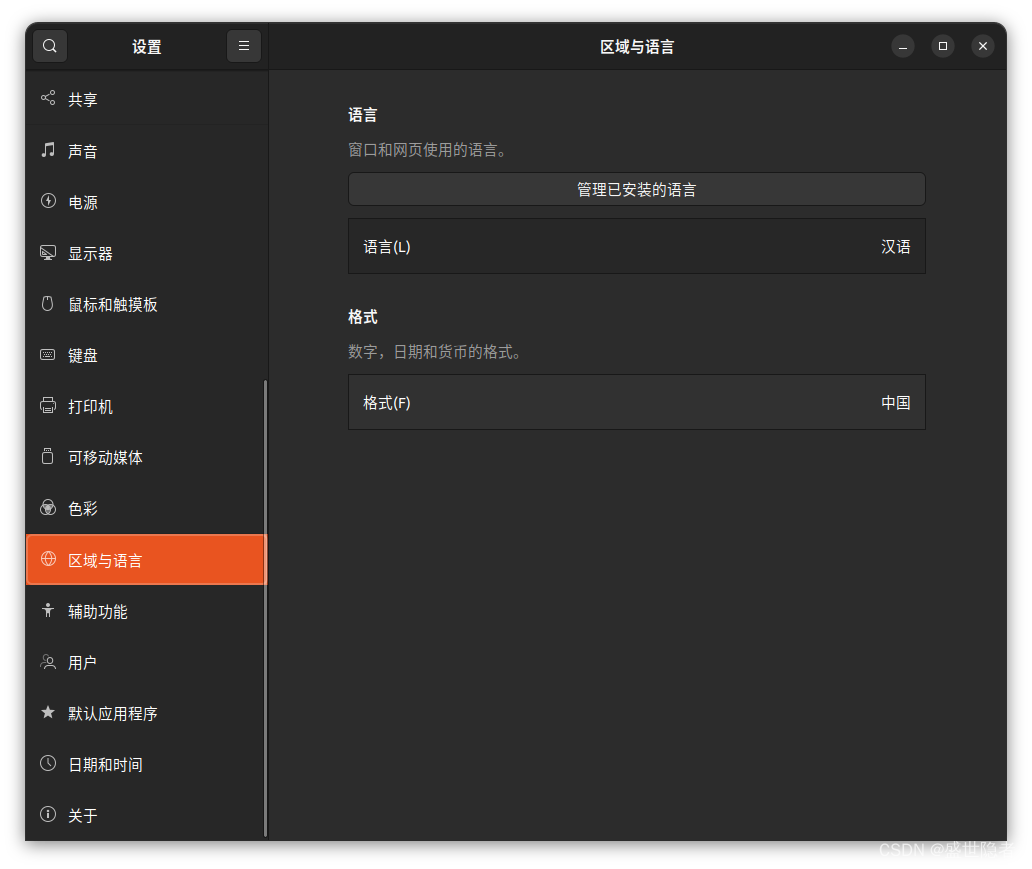Select 日期和时间 in sidebar

146,764
